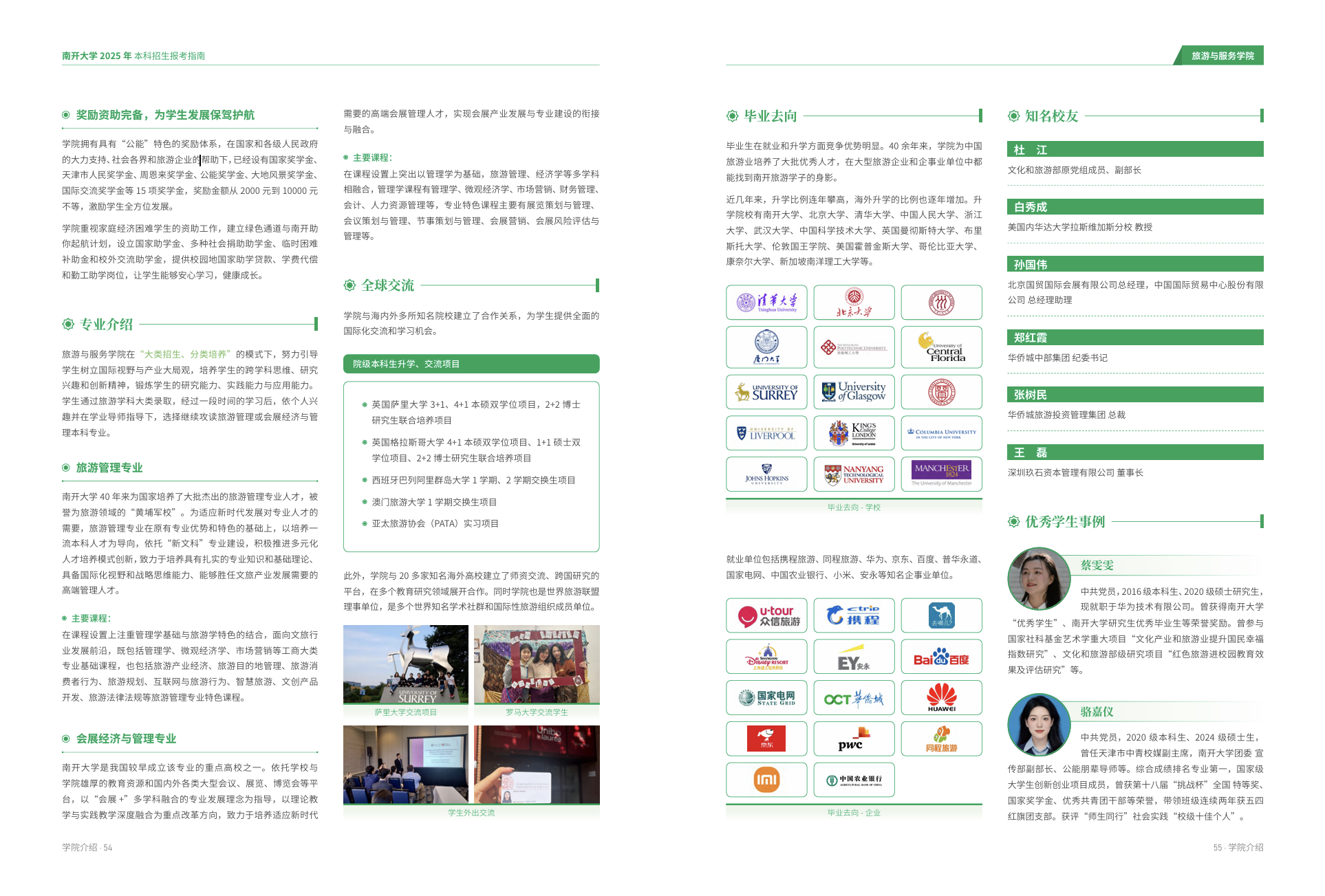Click the Xiaomi MI logo

click(766, 780)
